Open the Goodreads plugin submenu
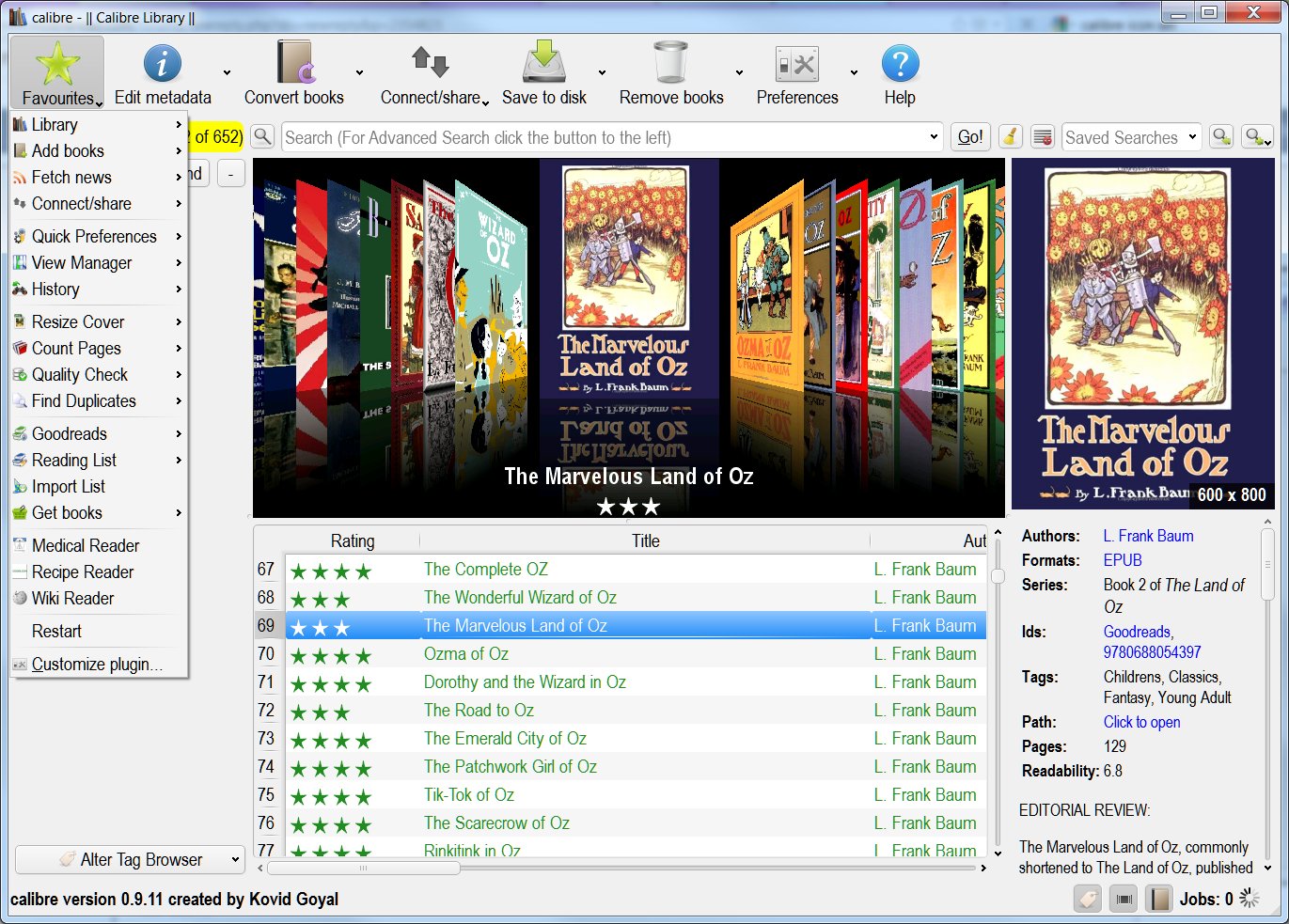Image resolution: width=1289 pixels, height=924 pixels. click(x=98, y=433)
